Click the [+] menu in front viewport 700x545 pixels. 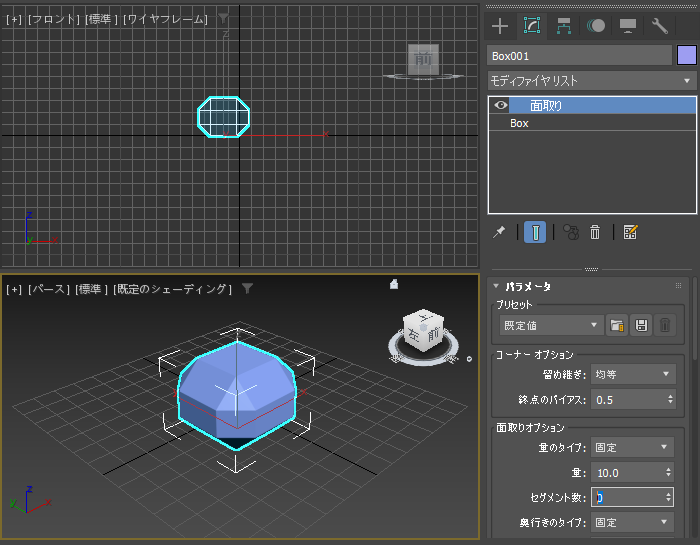click(14, 19)
